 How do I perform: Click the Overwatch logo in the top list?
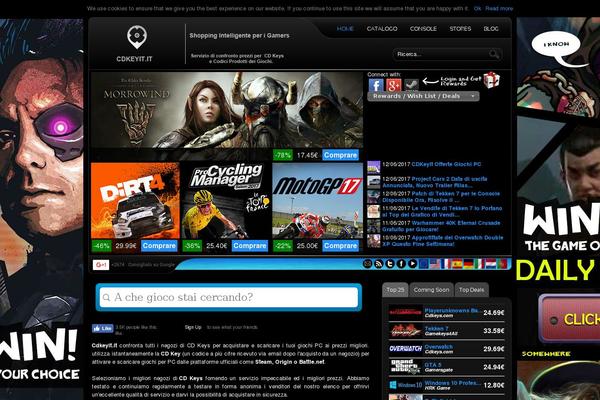click(406, 349)
